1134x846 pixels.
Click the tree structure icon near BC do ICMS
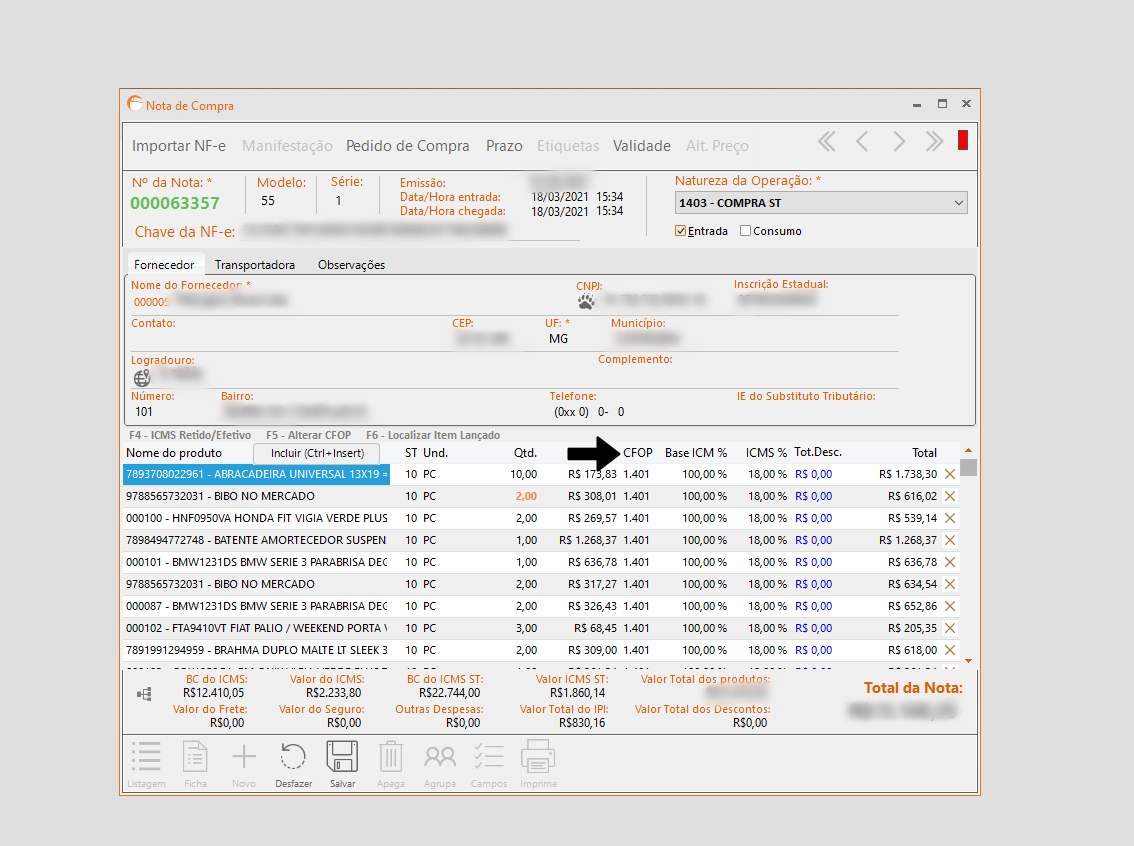[142, 693]
